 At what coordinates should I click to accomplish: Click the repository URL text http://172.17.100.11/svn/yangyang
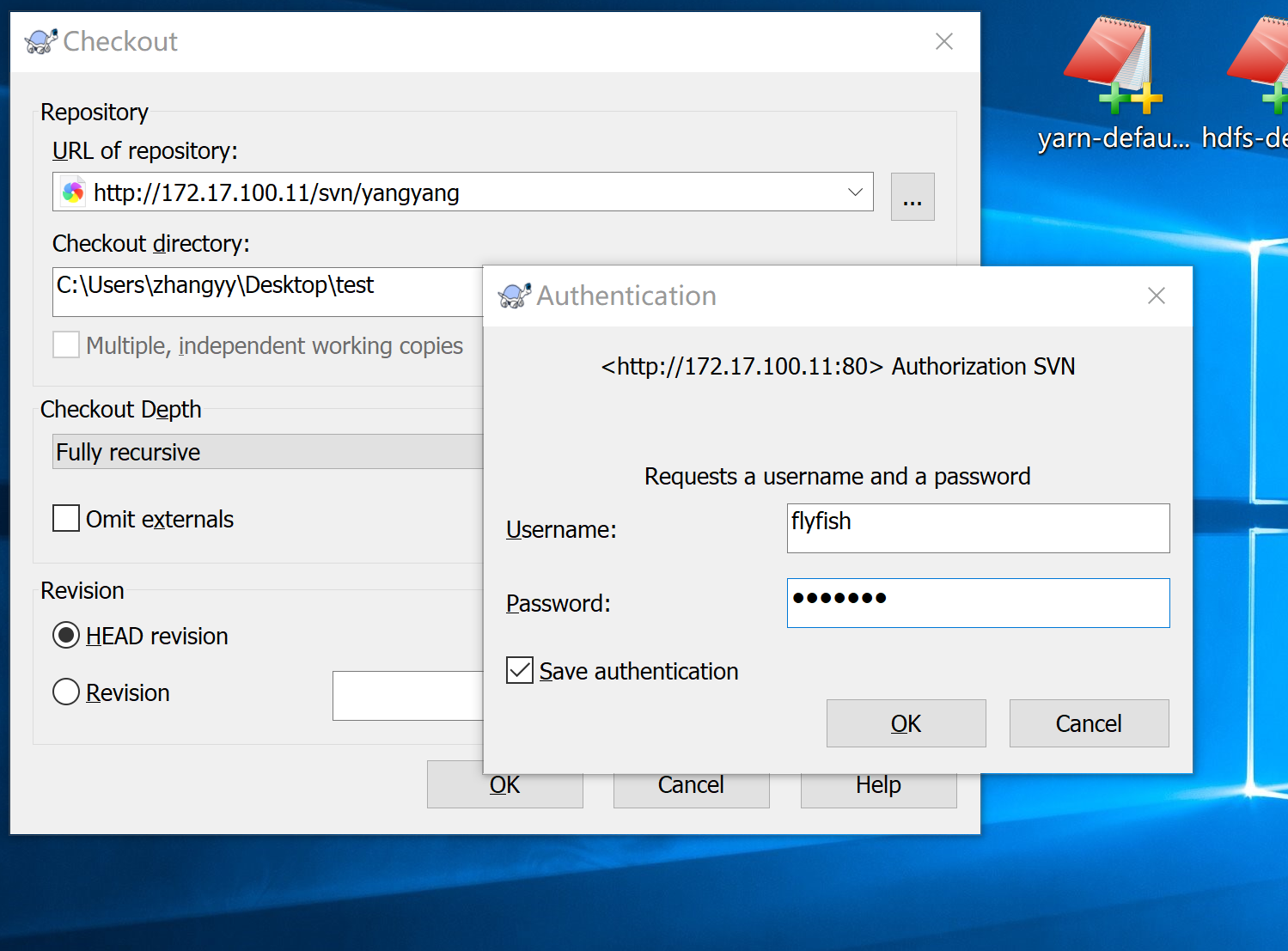277,192
